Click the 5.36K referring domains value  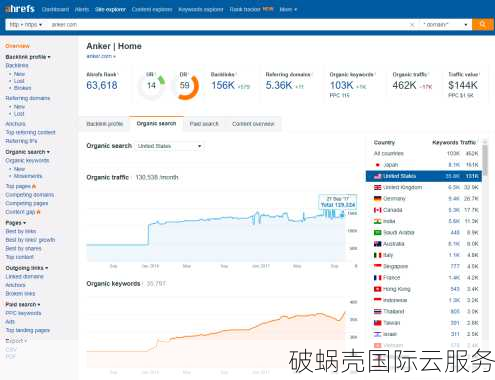click(279, 85)
